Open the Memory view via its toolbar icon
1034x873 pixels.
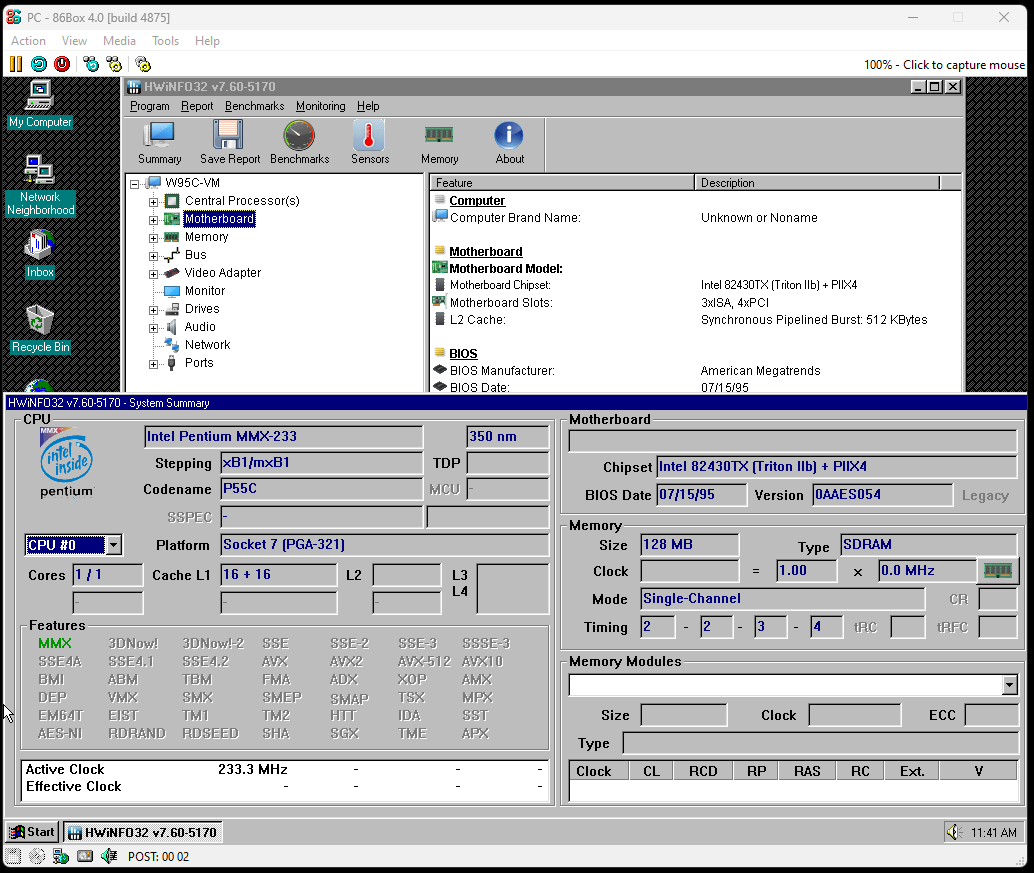439,142
